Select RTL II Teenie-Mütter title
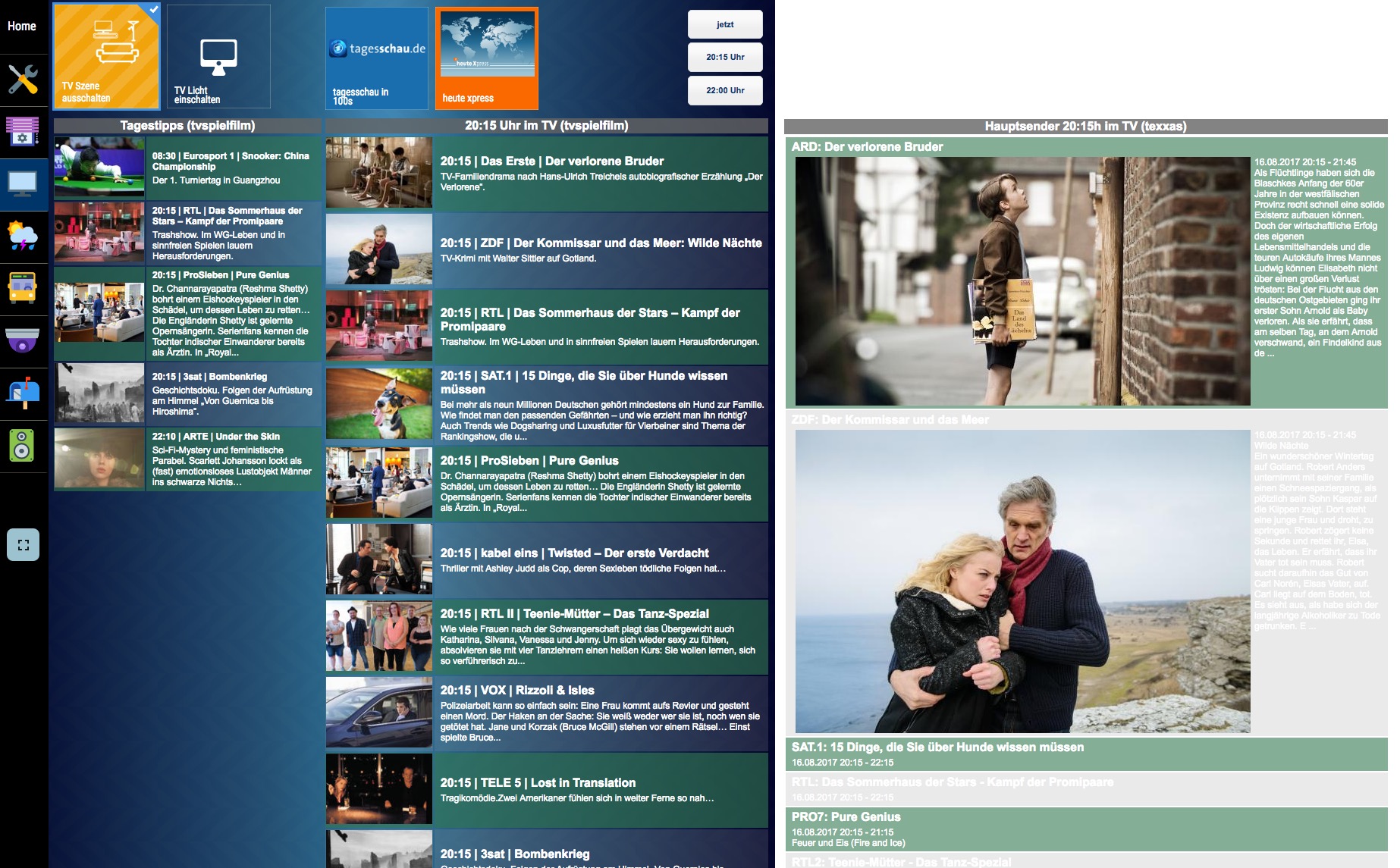The image size is (1400, 868). tap(574, 614)
